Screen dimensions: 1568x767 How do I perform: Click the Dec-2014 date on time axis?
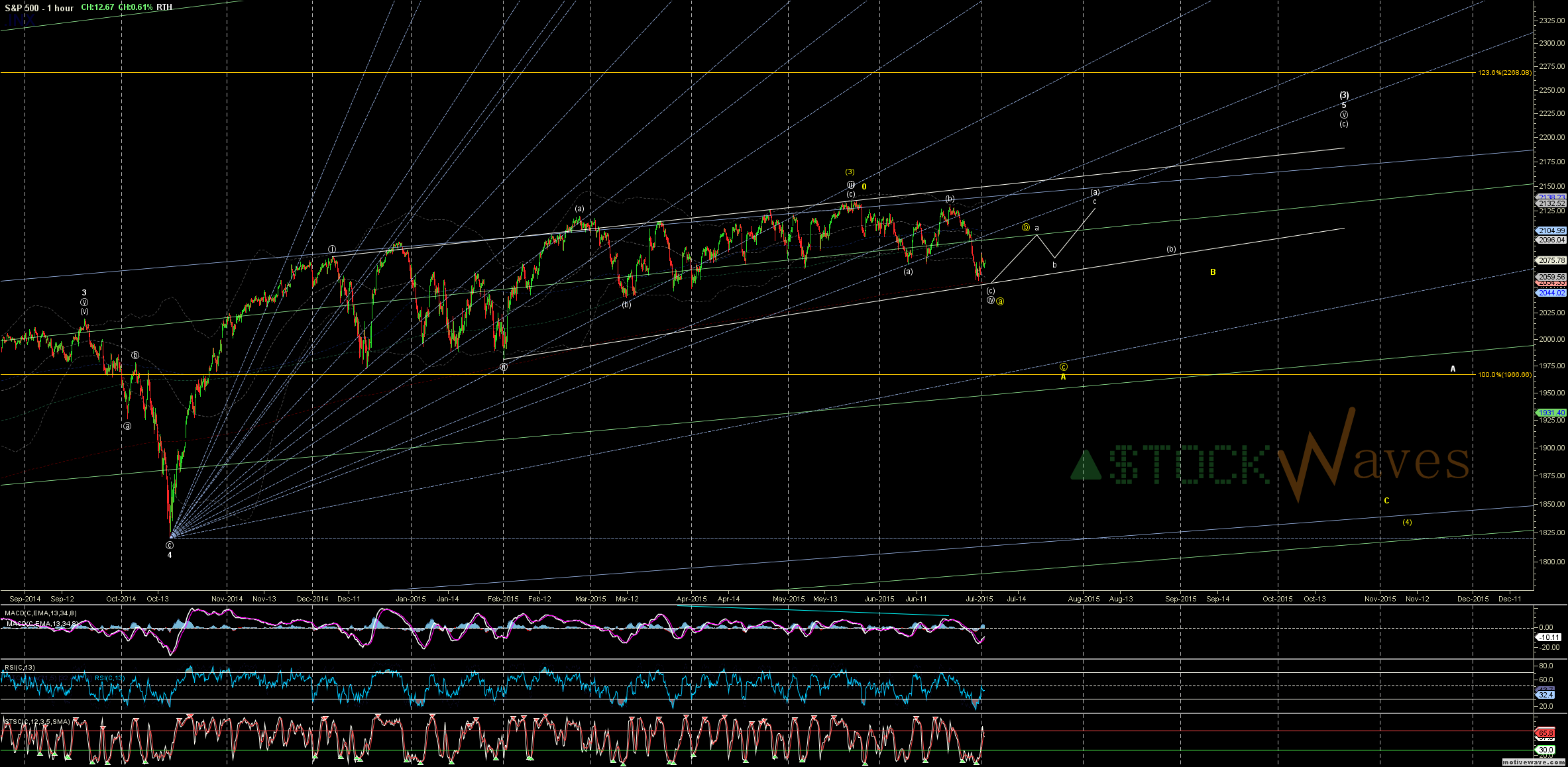(x=313, y=599)
